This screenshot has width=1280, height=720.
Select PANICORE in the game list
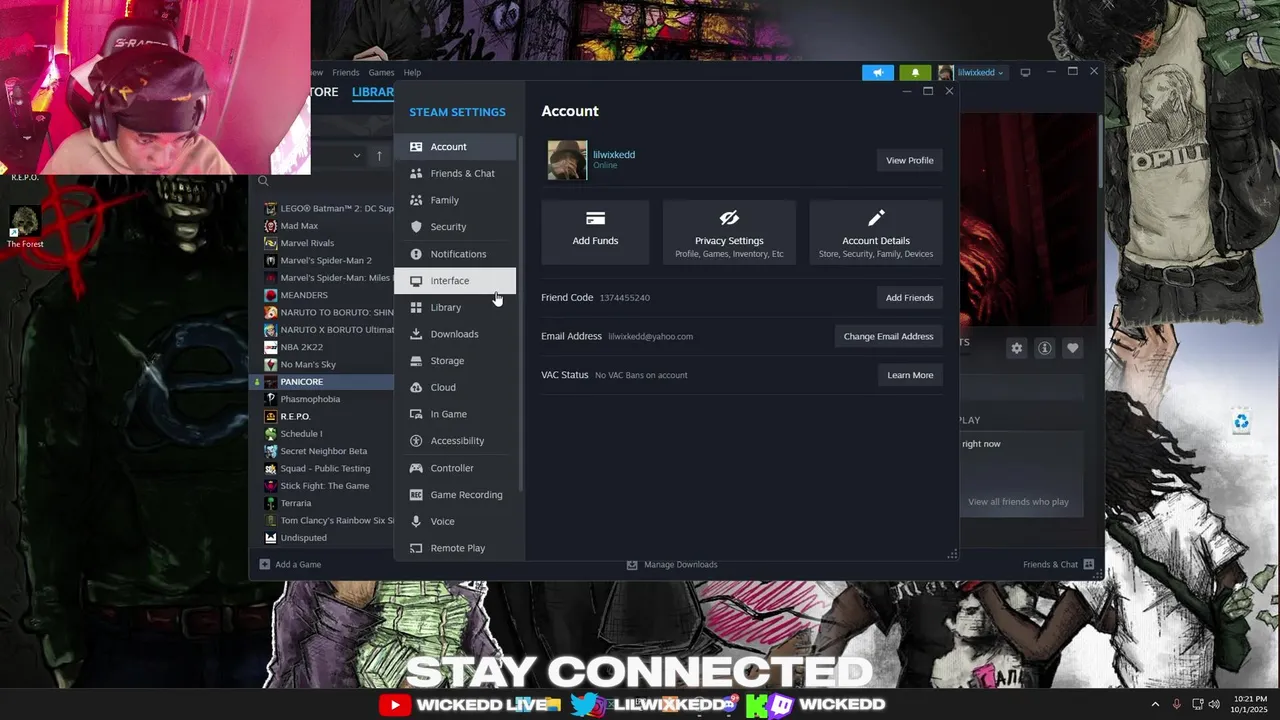(322, 382)
